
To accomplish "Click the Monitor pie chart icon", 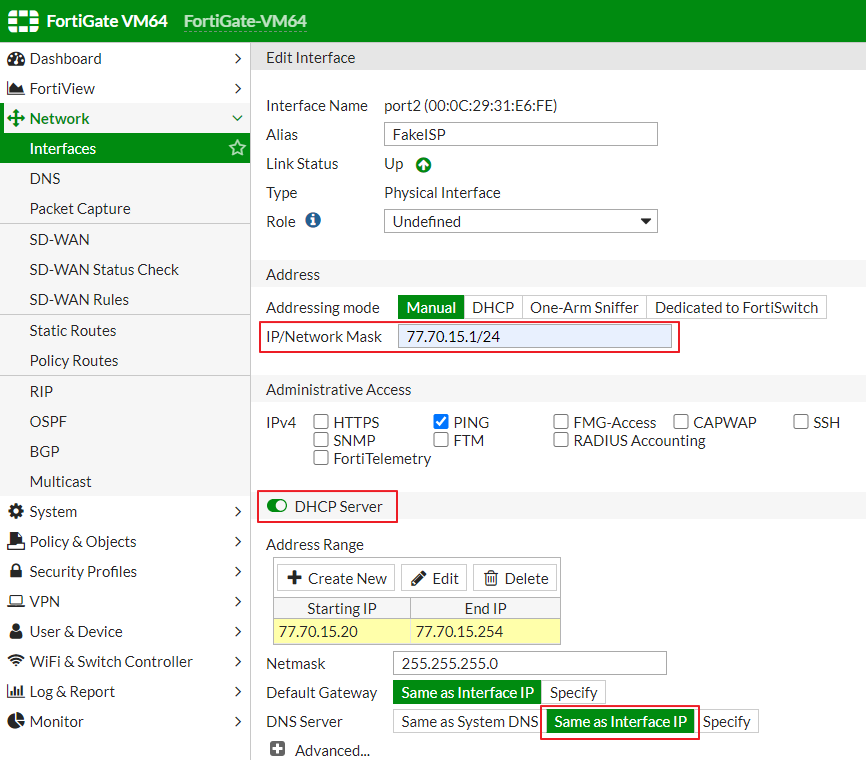I will (16, 721).
